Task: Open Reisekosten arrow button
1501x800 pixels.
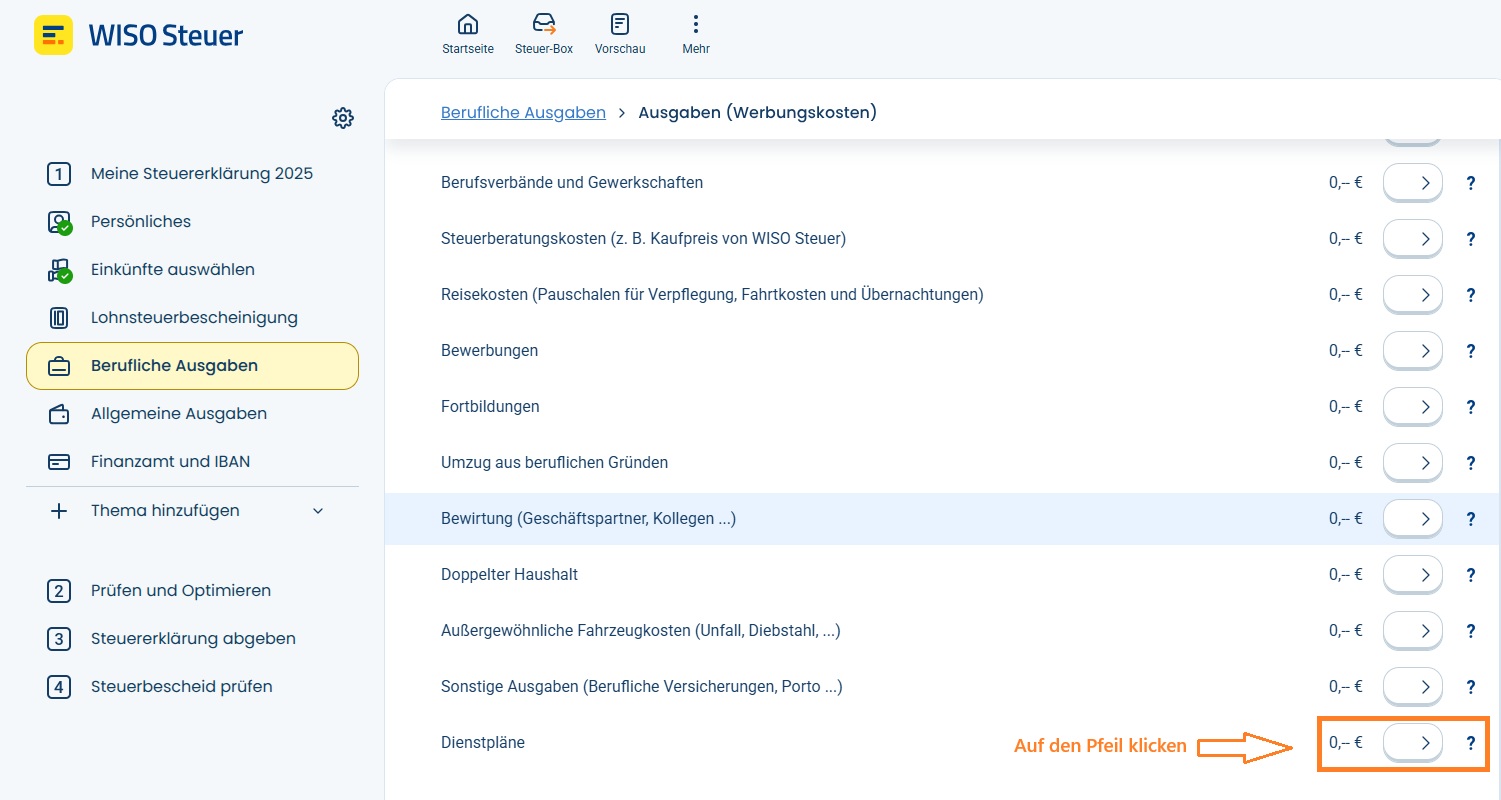Action: [x=1413, y=295]
